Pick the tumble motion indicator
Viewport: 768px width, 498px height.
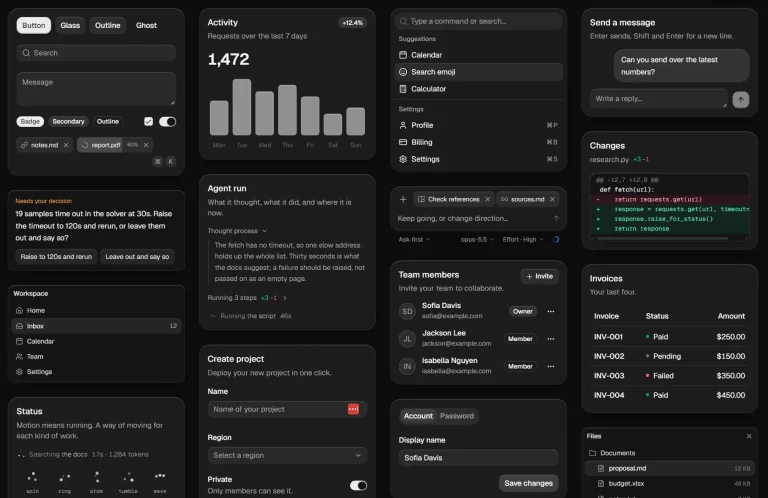coord(128,476)
